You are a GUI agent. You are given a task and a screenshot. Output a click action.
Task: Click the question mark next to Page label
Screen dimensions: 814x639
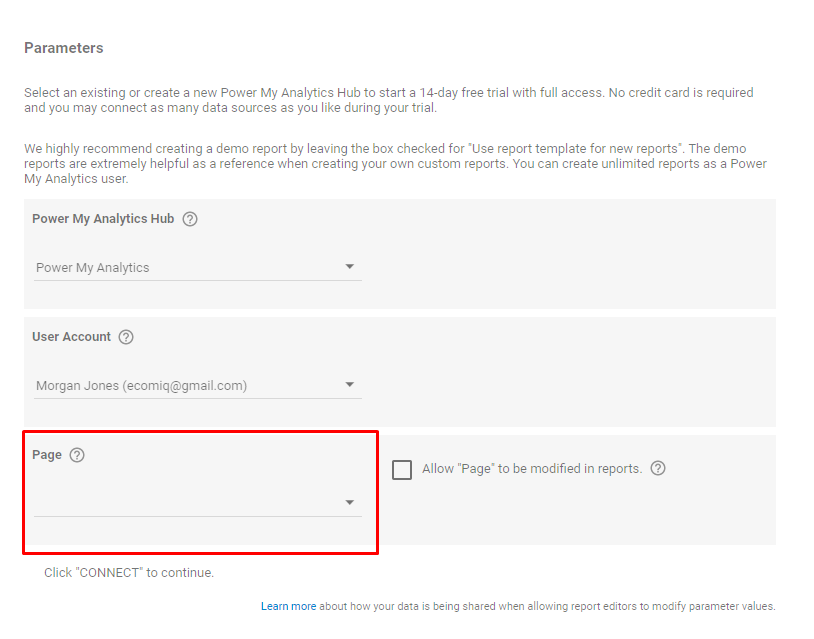[x=77, y=455]
